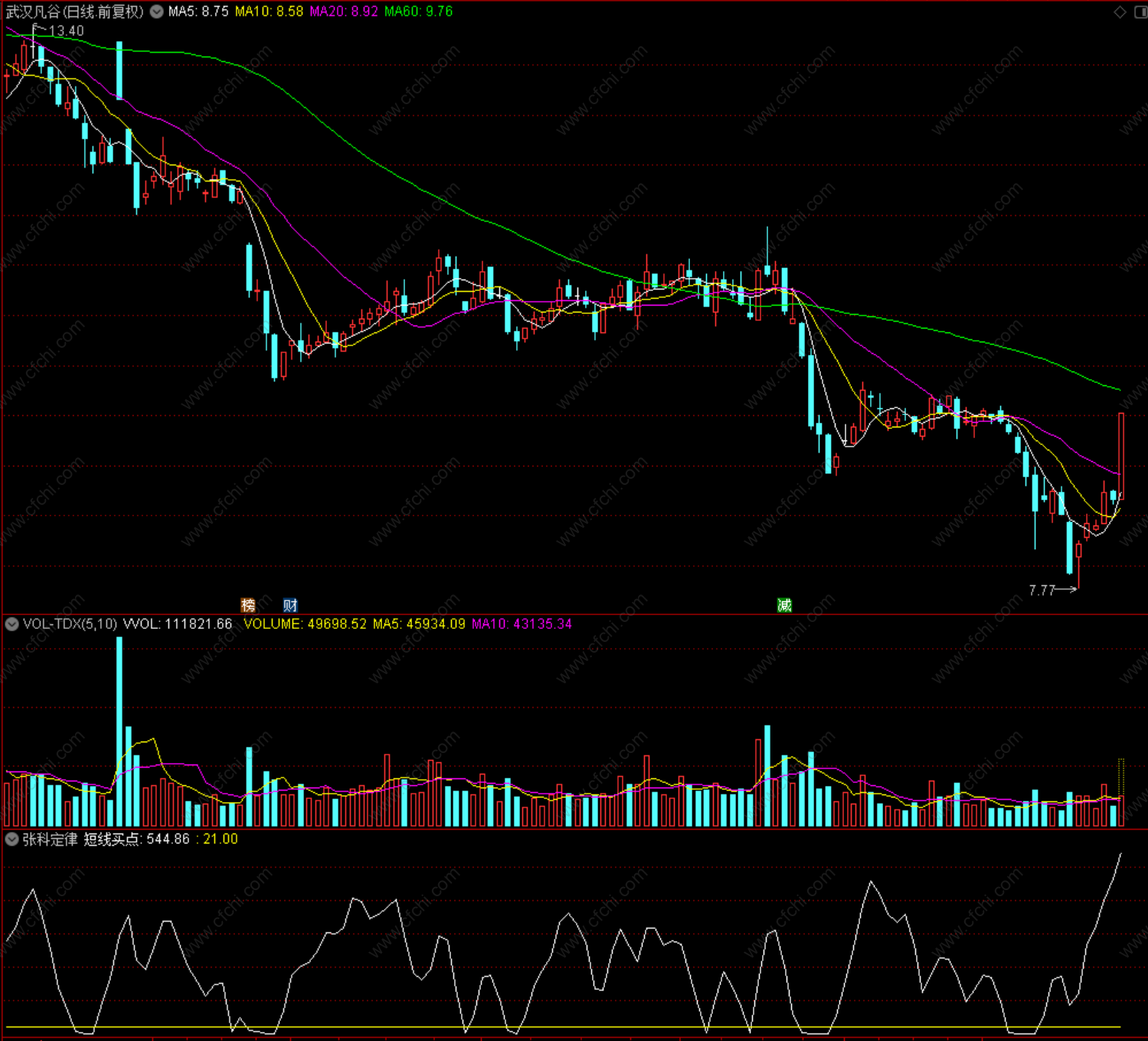1148x1041 pixels.
Task: Open 张科定律 indicator dropdown arrow
Action: pyautogui.click(x=11, y=840)
